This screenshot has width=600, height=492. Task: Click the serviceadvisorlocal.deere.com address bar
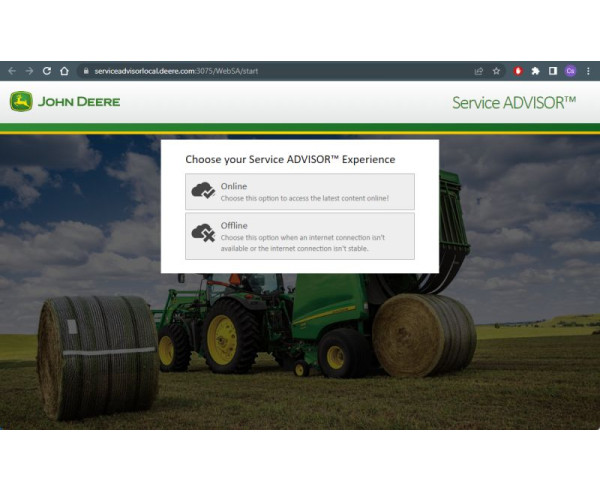pos(200,71)
